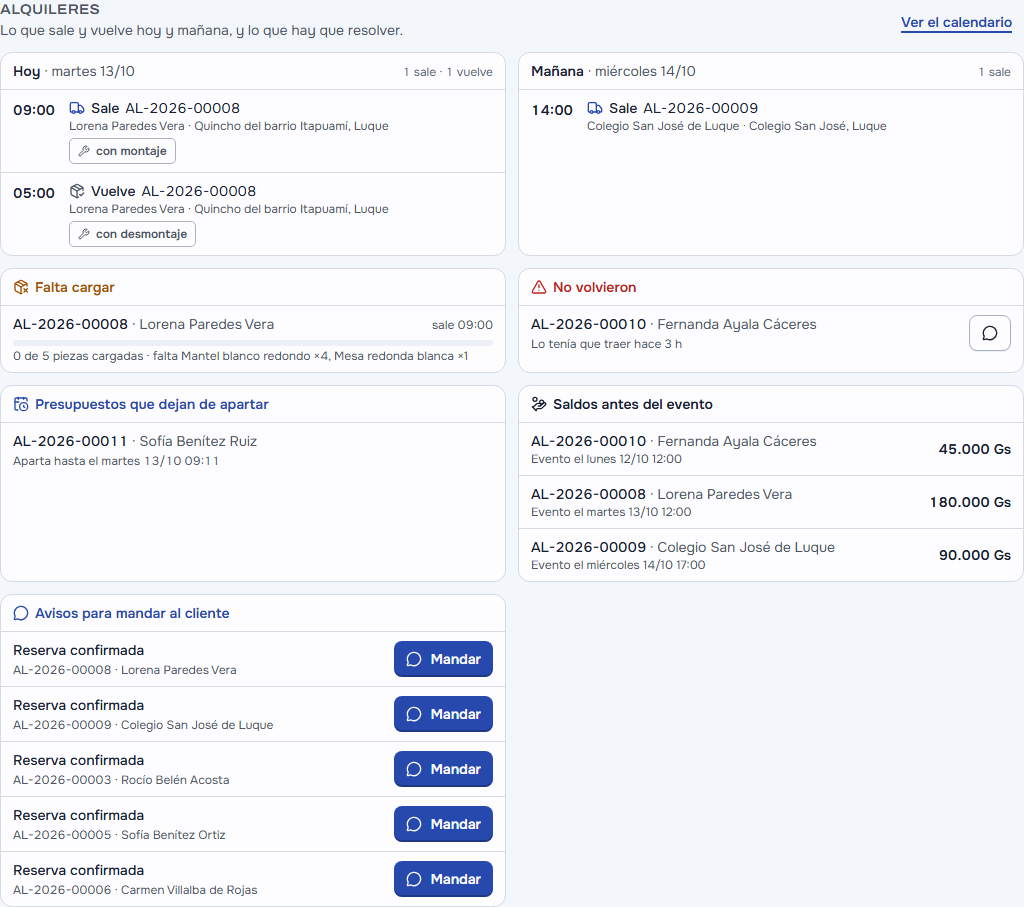Click 'Evento el miércoles 14/10 17:00' text
This screenshot has height=907, width=1024.
(618, 565)
